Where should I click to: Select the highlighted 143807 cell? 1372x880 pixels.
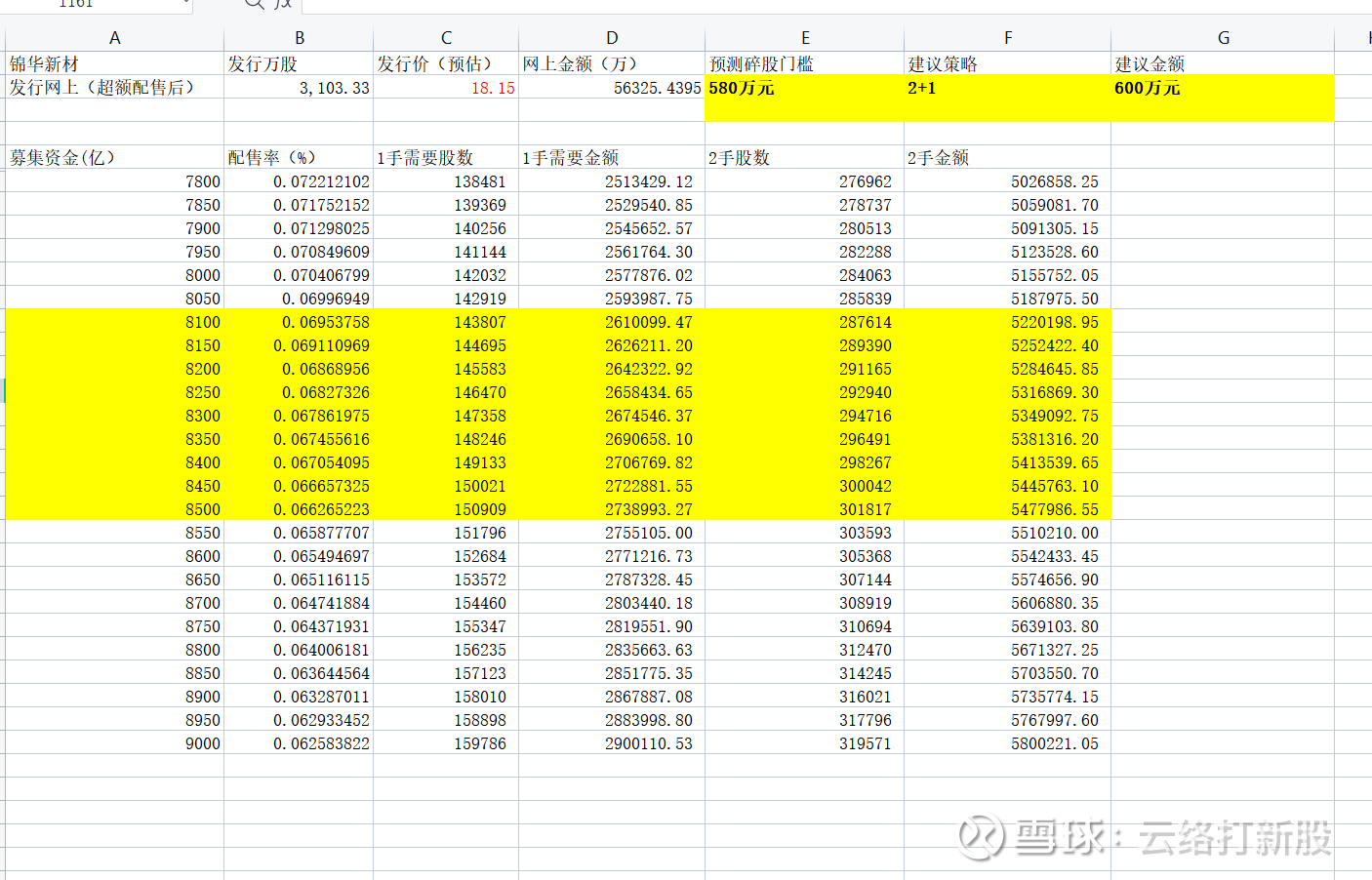click(446, 321)
